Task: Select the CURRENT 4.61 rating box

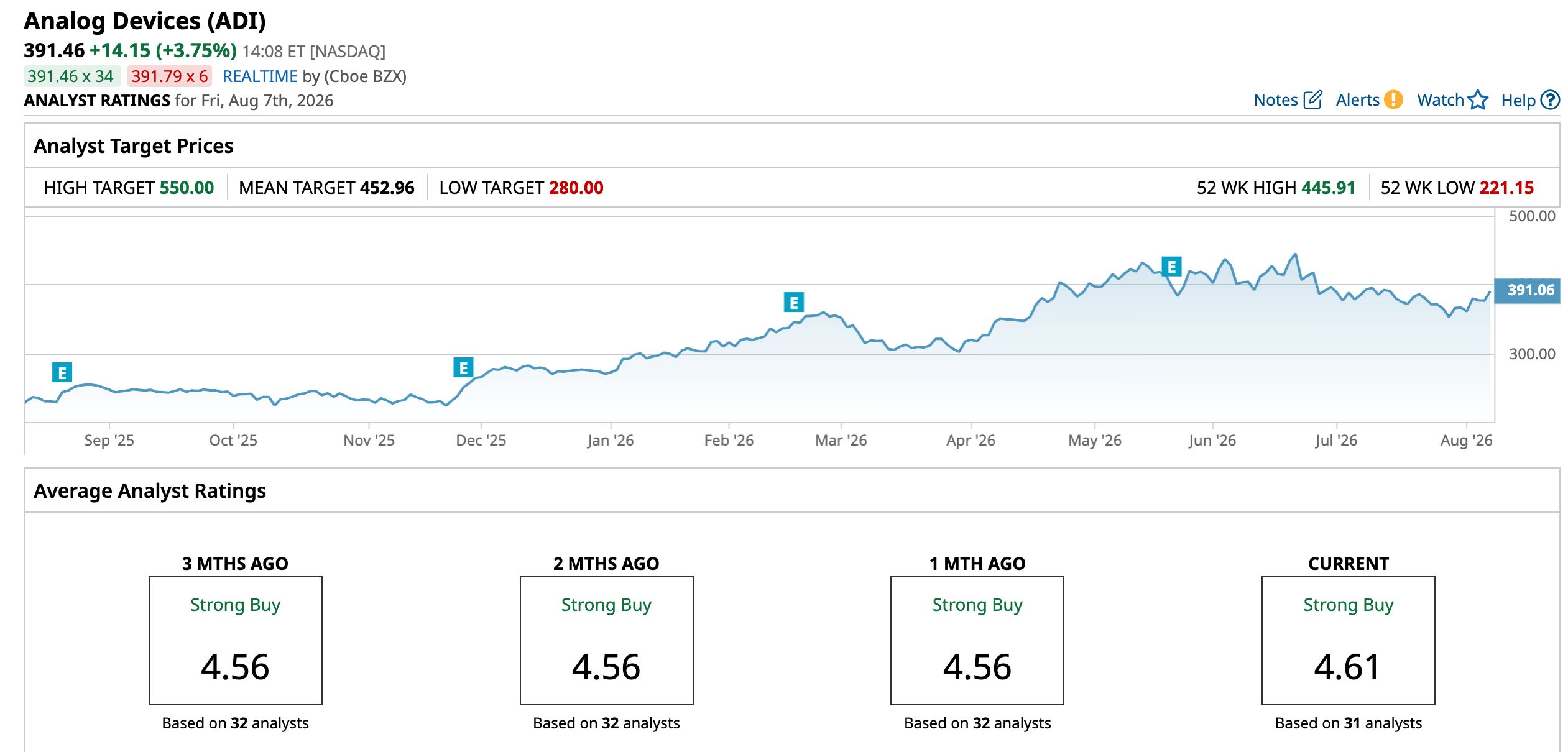Action: [1349, 641]
